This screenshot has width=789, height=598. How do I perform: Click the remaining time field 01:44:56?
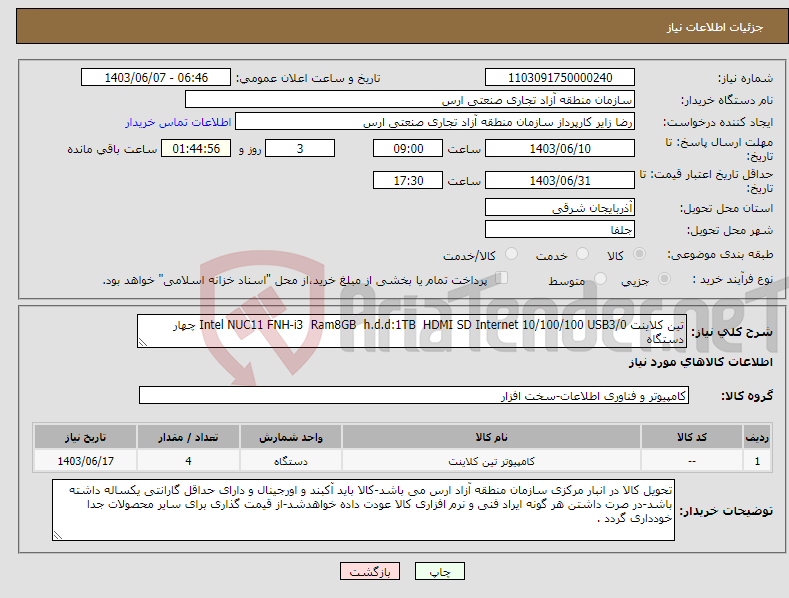click(x=196, y=148)
